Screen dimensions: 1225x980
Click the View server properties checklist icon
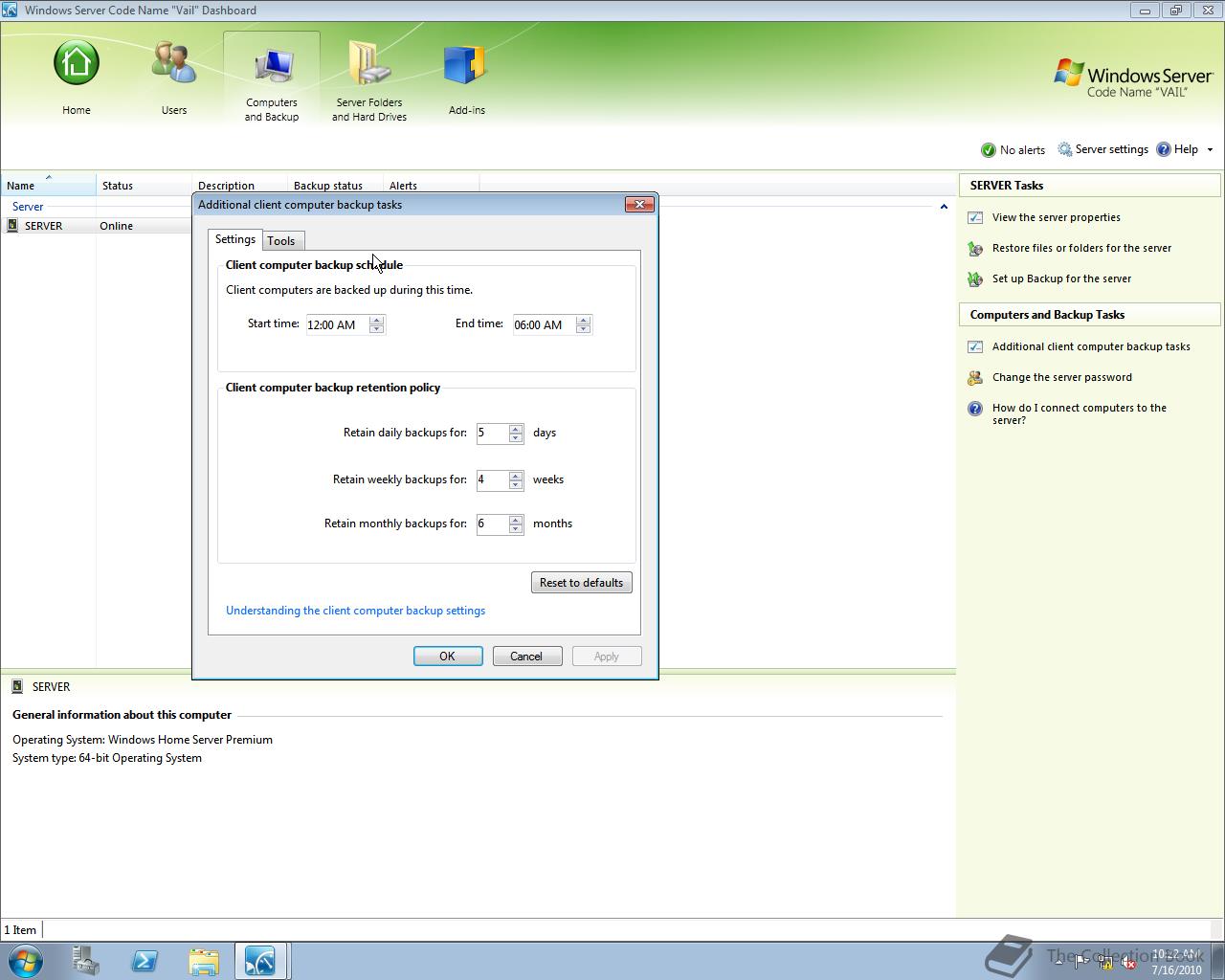point(975,217)
